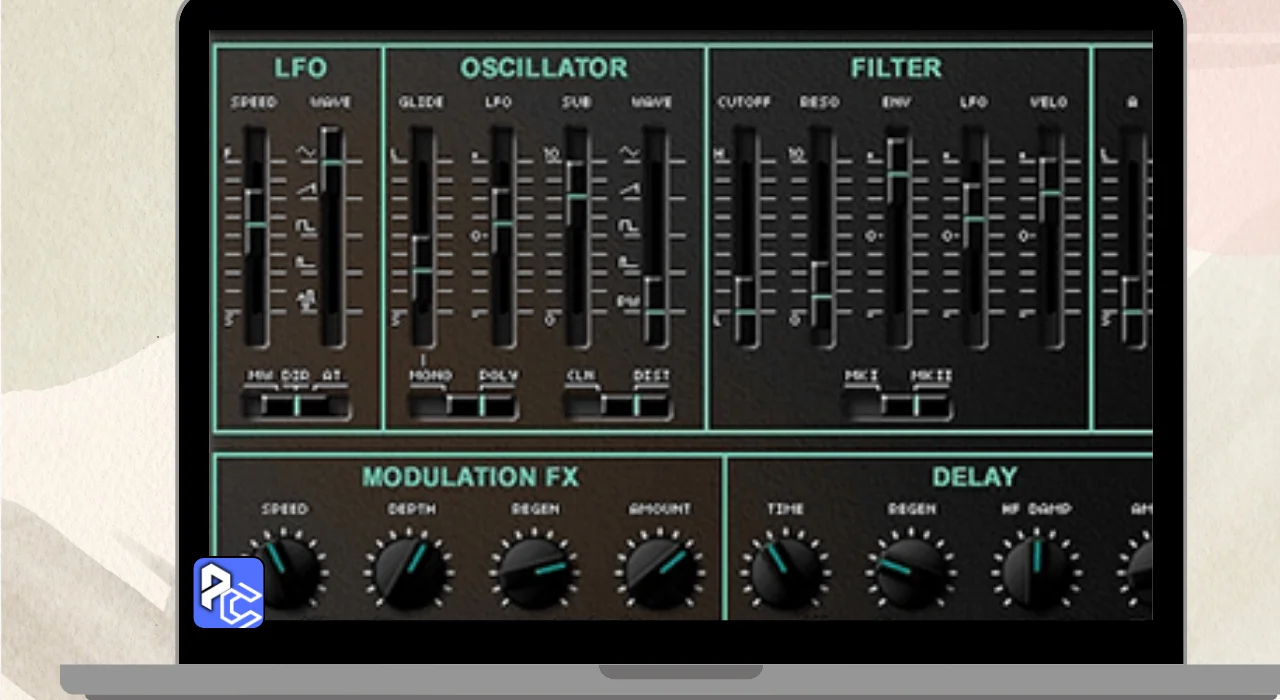Click the Delay Regen knob
Viewport: 1280px width, 700px height.
pyautogui.click(x=912, y=571)
